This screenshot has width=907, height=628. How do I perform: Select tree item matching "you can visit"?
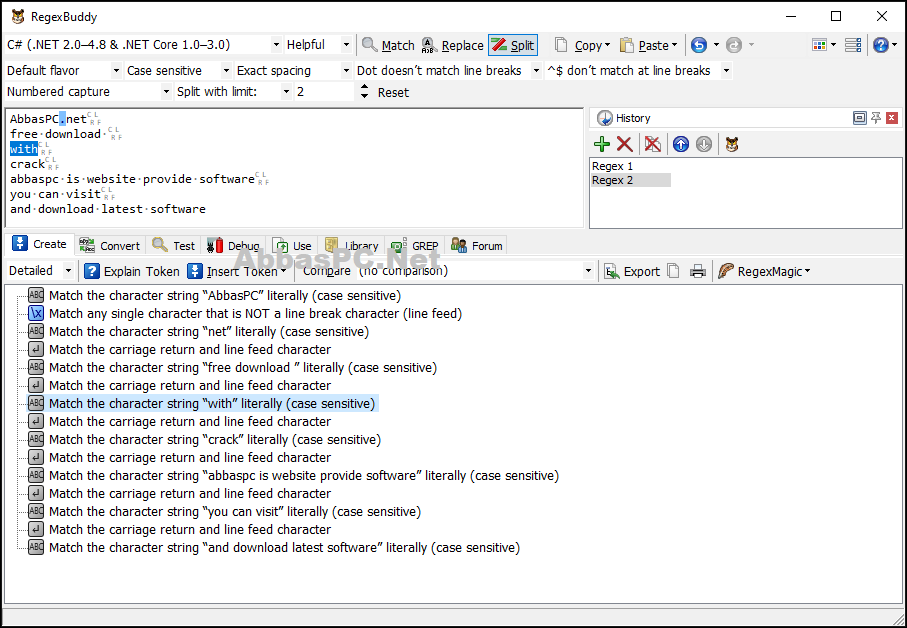click(235, 511)
